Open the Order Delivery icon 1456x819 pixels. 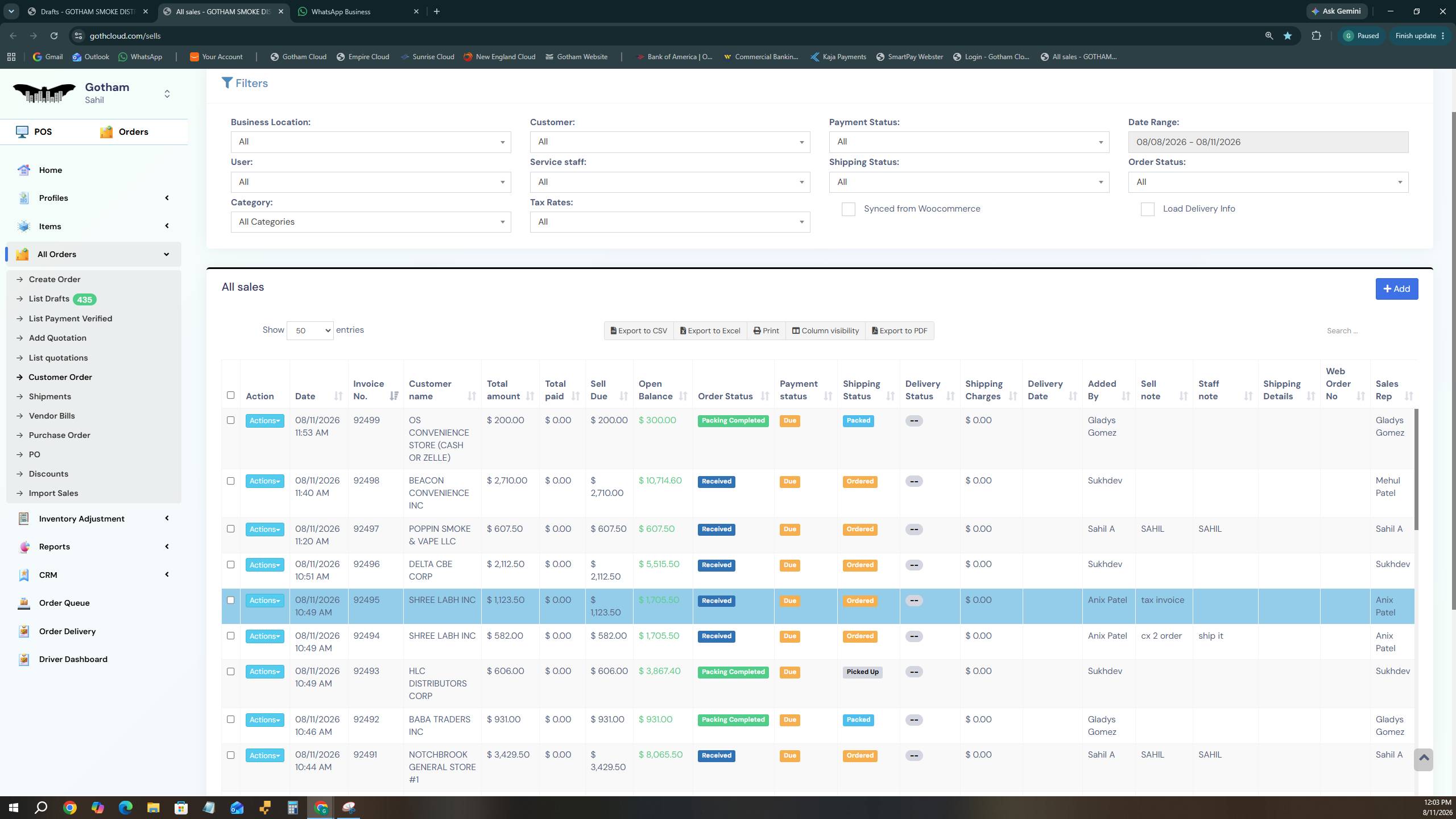(24, 631)
